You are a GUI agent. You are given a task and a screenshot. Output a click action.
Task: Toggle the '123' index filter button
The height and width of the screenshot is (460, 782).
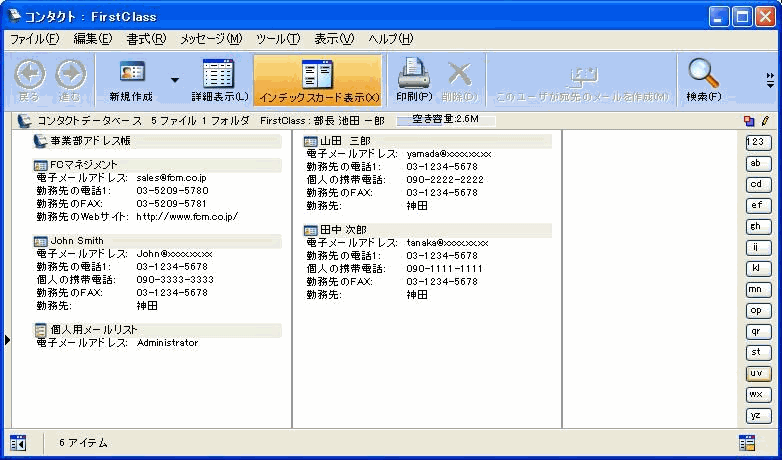pos(759,142)
